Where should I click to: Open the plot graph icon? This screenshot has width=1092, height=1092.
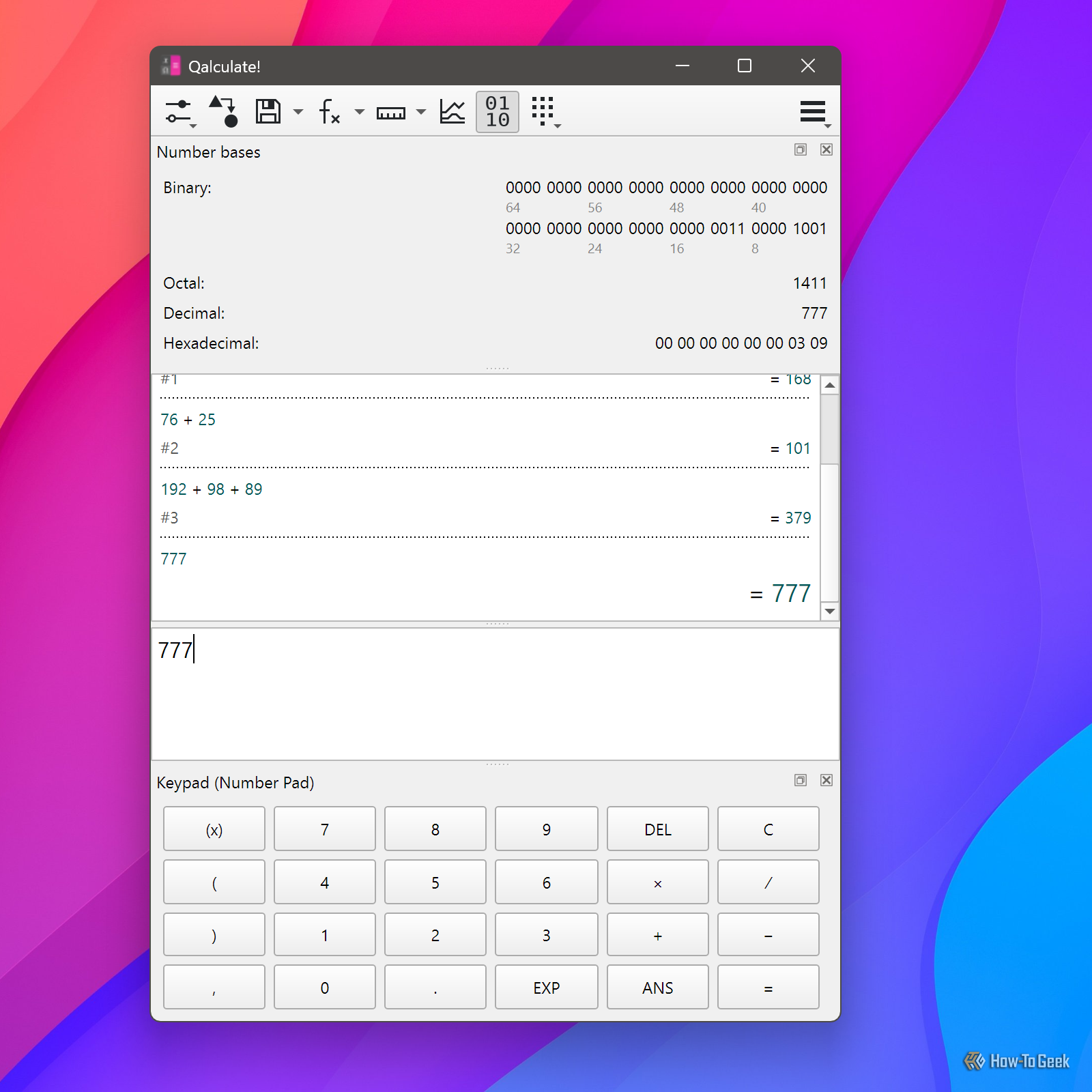point(452,111)
